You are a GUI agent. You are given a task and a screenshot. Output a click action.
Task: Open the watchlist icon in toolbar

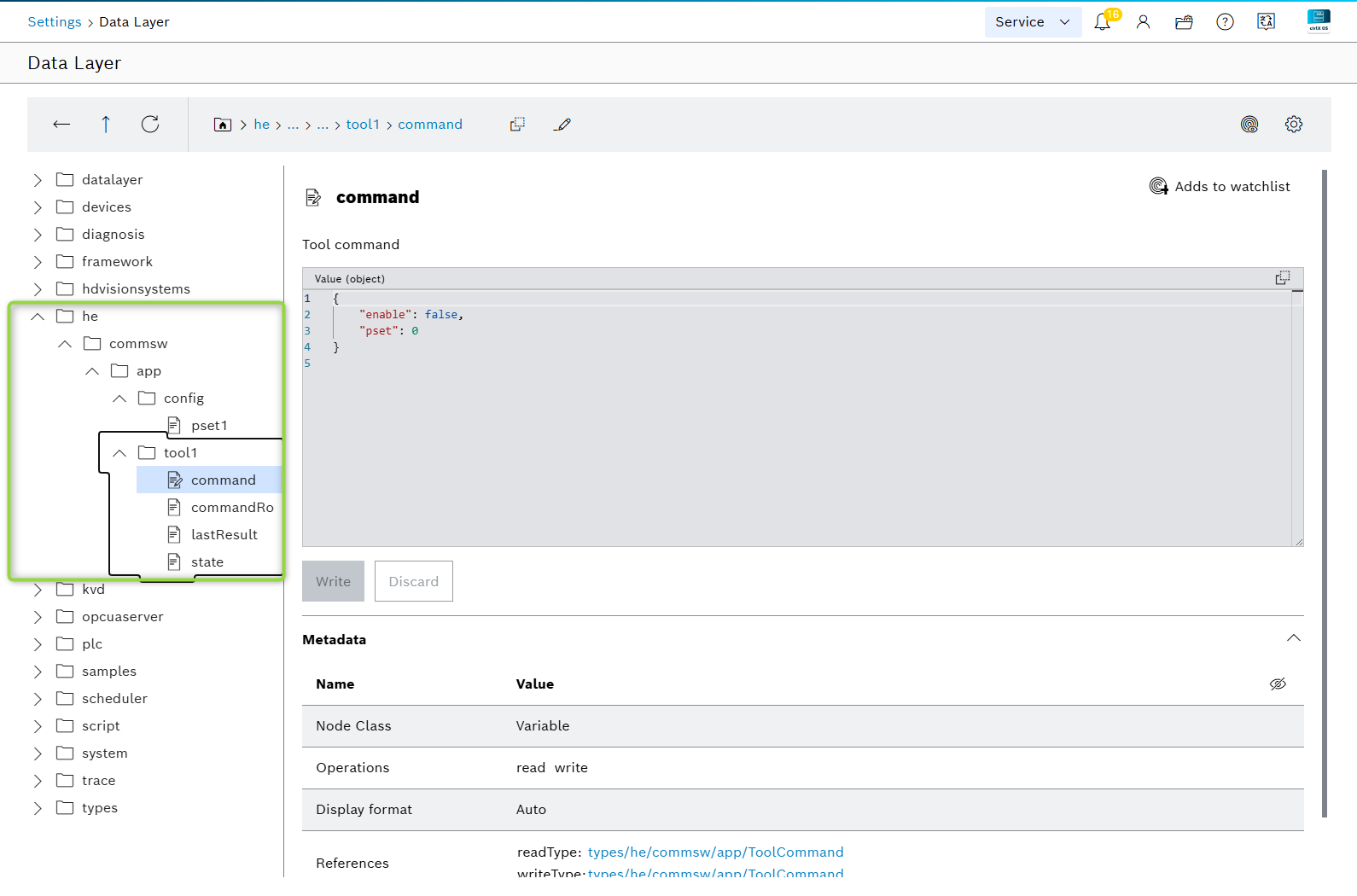tap(1249, 125)
